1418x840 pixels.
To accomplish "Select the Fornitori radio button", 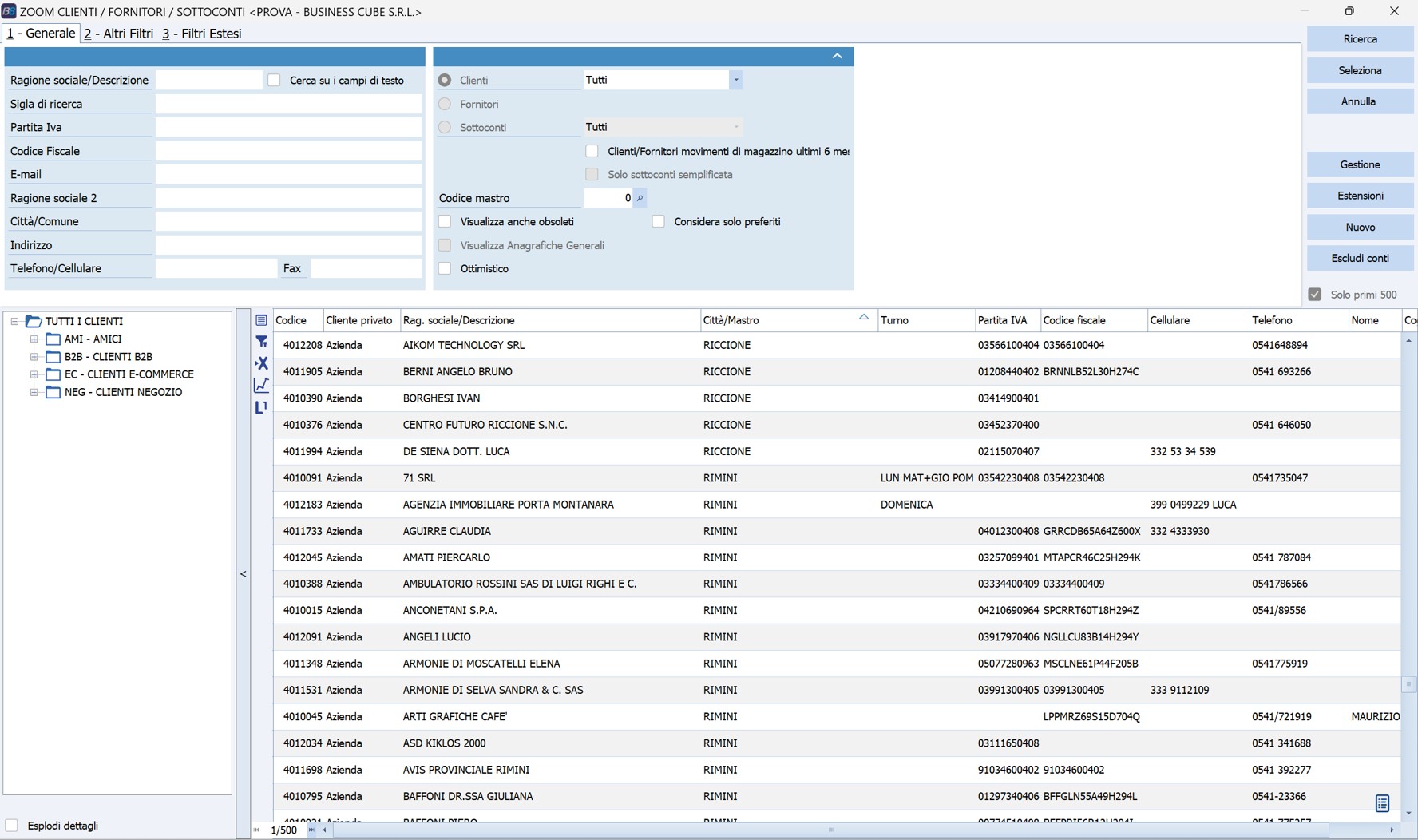I will (446, 104).
